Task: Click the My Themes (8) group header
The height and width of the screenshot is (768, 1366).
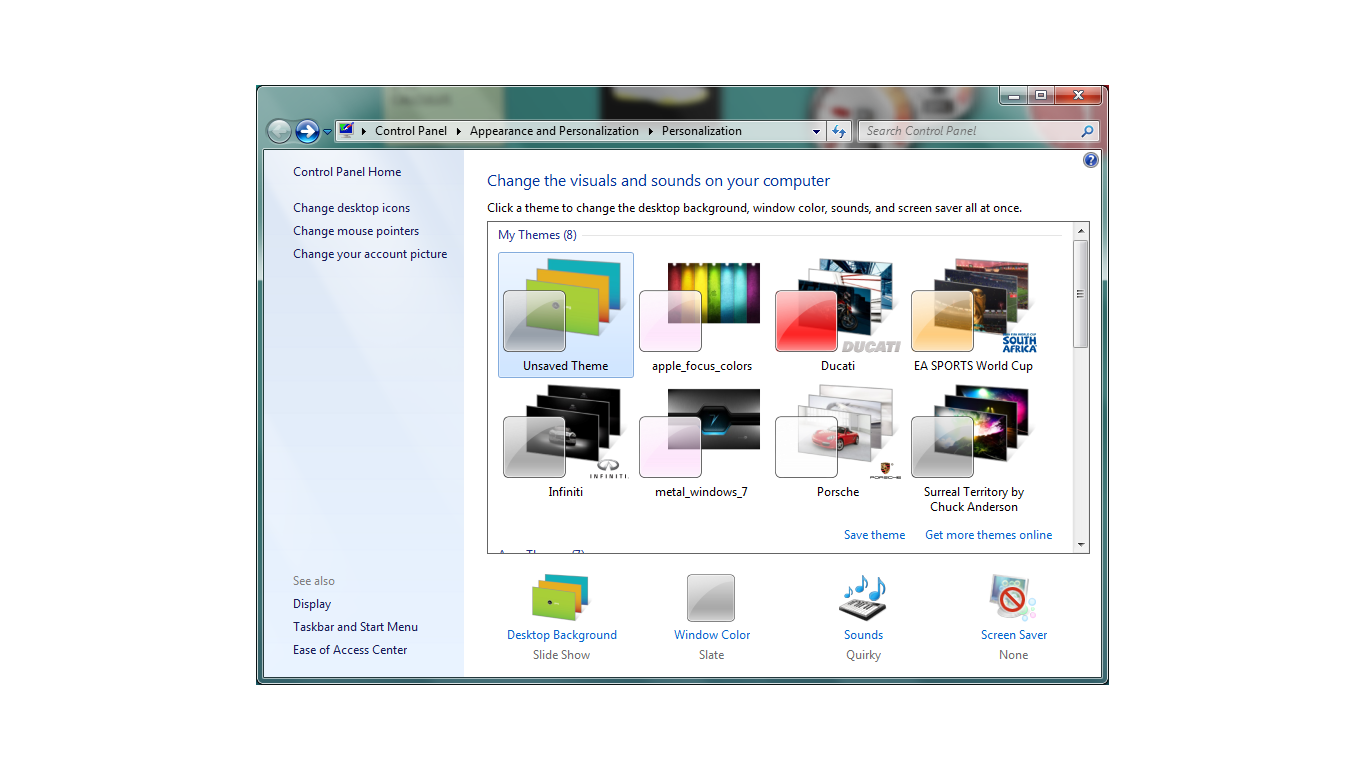Action: [x=537, y=235]
